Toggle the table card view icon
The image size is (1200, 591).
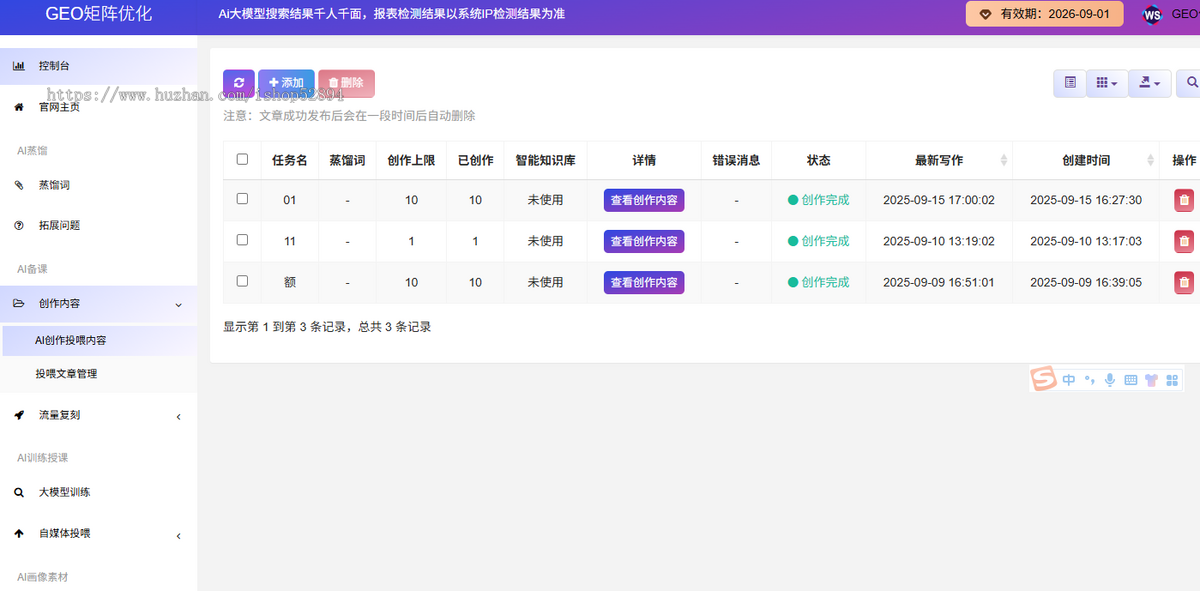1070,83
